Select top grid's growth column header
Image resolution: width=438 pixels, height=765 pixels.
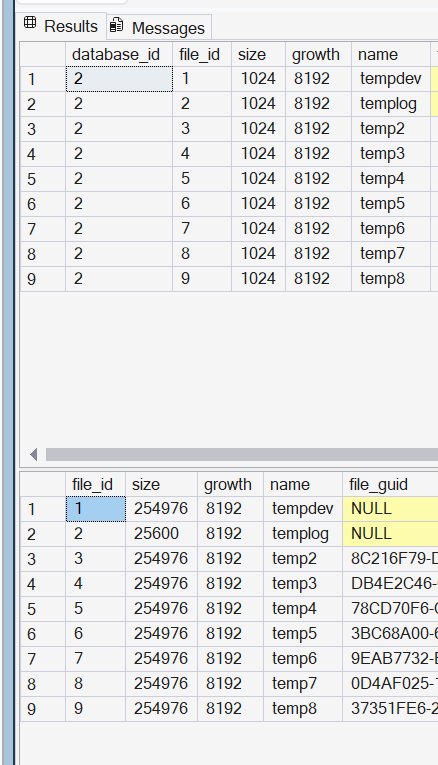point(318,55)
